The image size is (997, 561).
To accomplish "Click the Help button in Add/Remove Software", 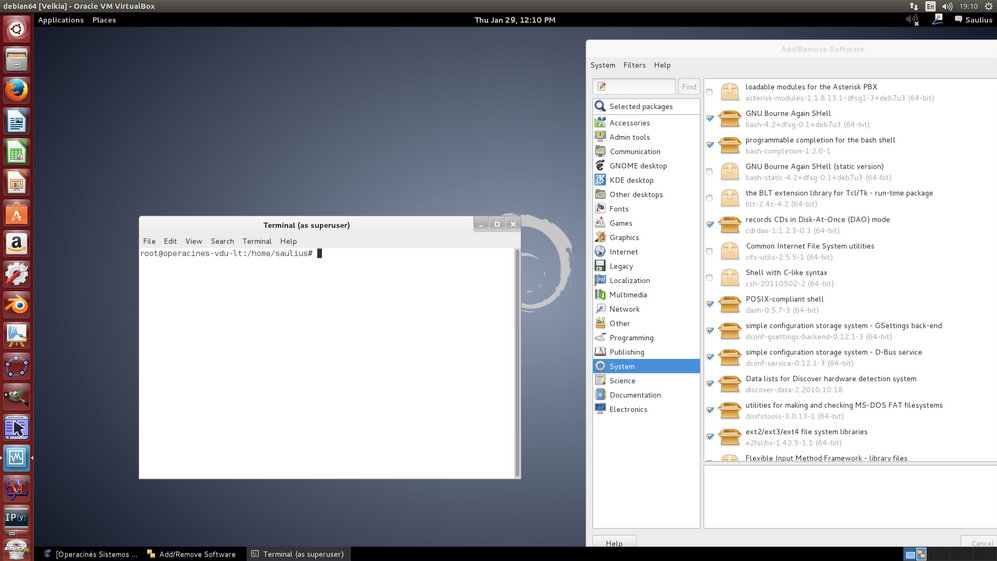I will pyautogui.click(x=614, y=543).
